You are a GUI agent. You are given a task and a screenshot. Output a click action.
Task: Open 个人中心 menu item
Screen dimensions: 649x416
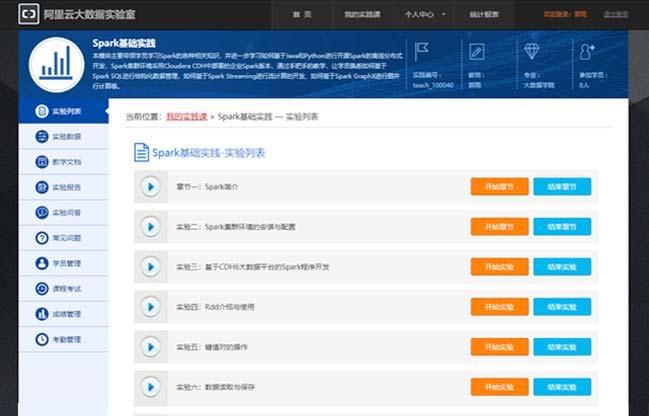click(x=419, y=14)
